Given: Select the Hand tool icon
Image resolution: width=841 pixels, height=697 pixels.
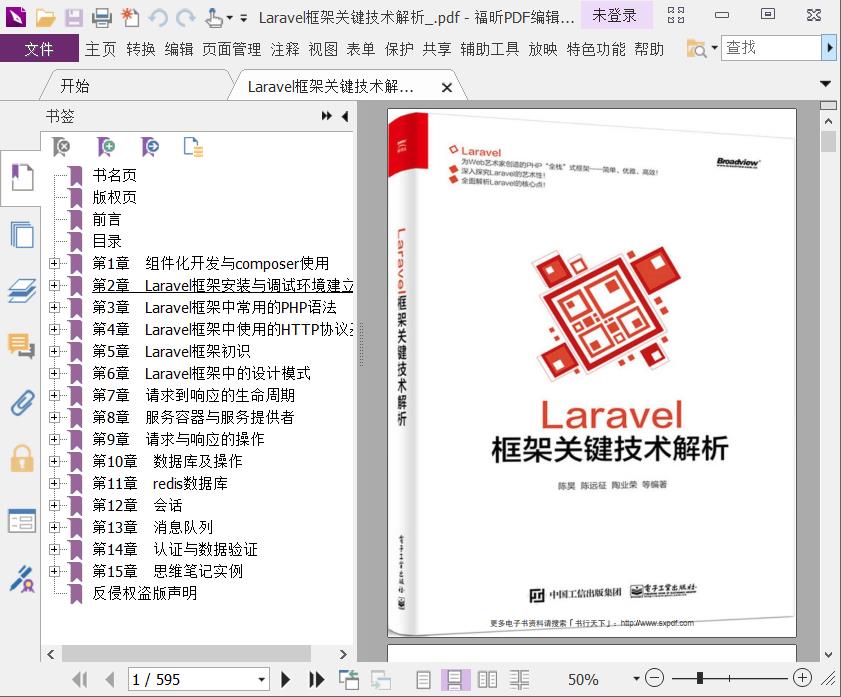Looking at the screenshot, I should pos(213,18).
